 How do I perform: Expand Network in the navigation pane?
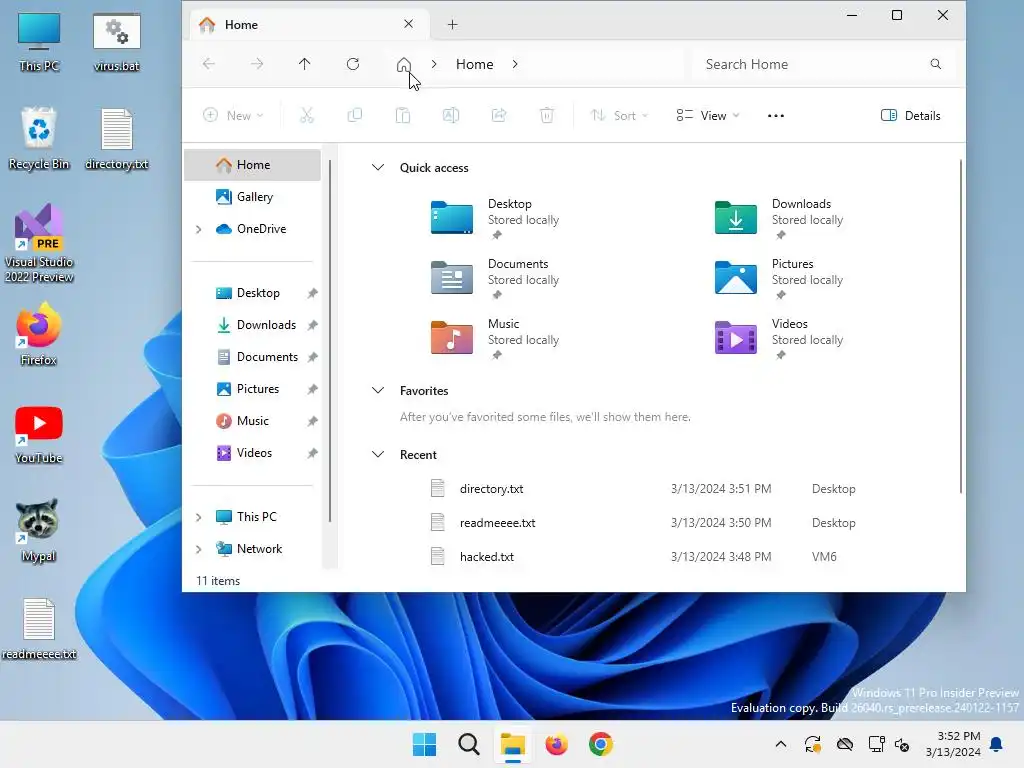point(199,549)
